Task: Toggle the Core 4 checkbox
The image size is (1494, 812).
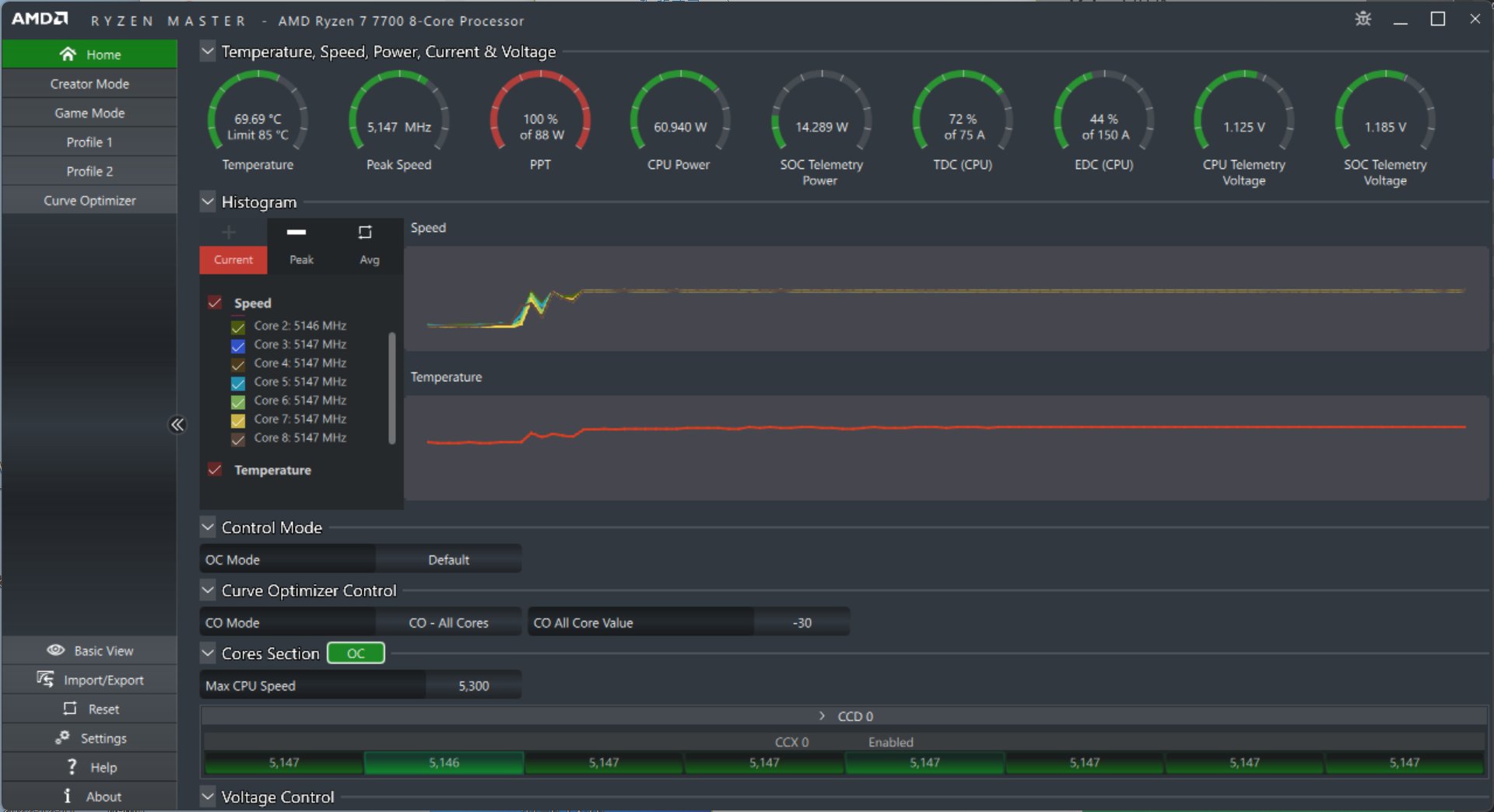Action: pyautogui.click(x=238, y=364)
